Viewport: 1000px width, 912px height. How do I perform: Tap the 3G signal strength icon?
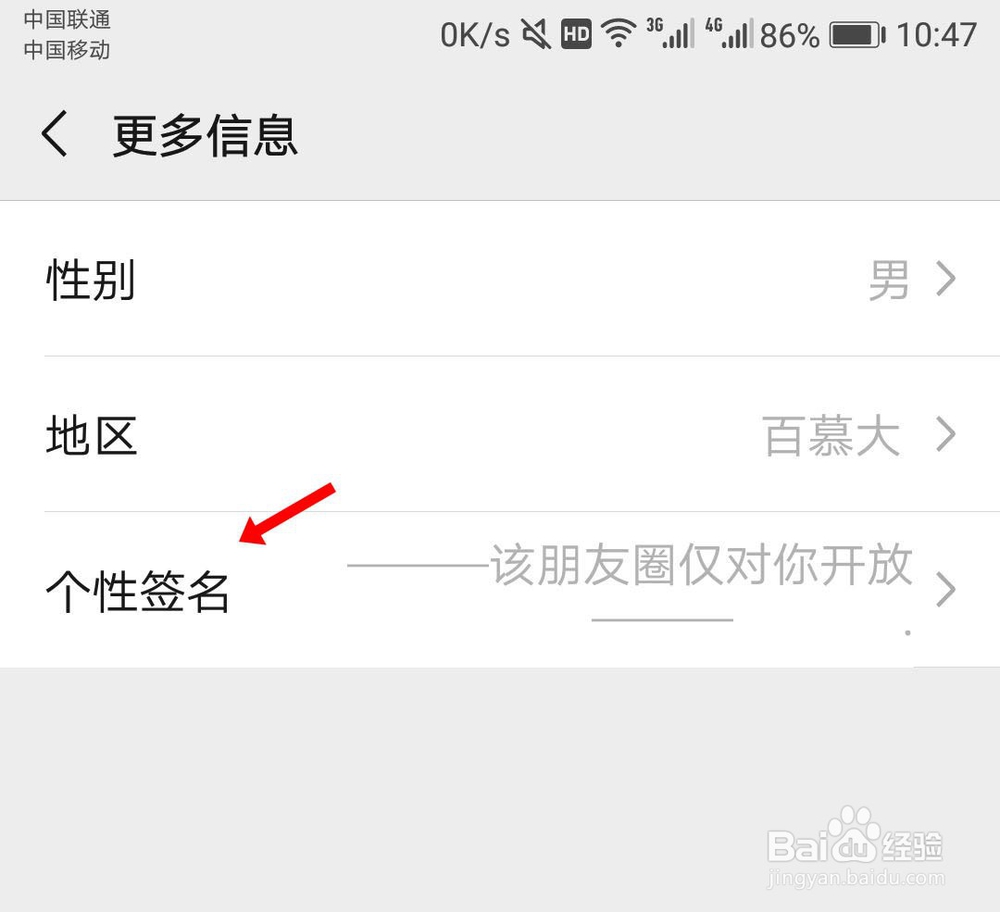point(670,34)
